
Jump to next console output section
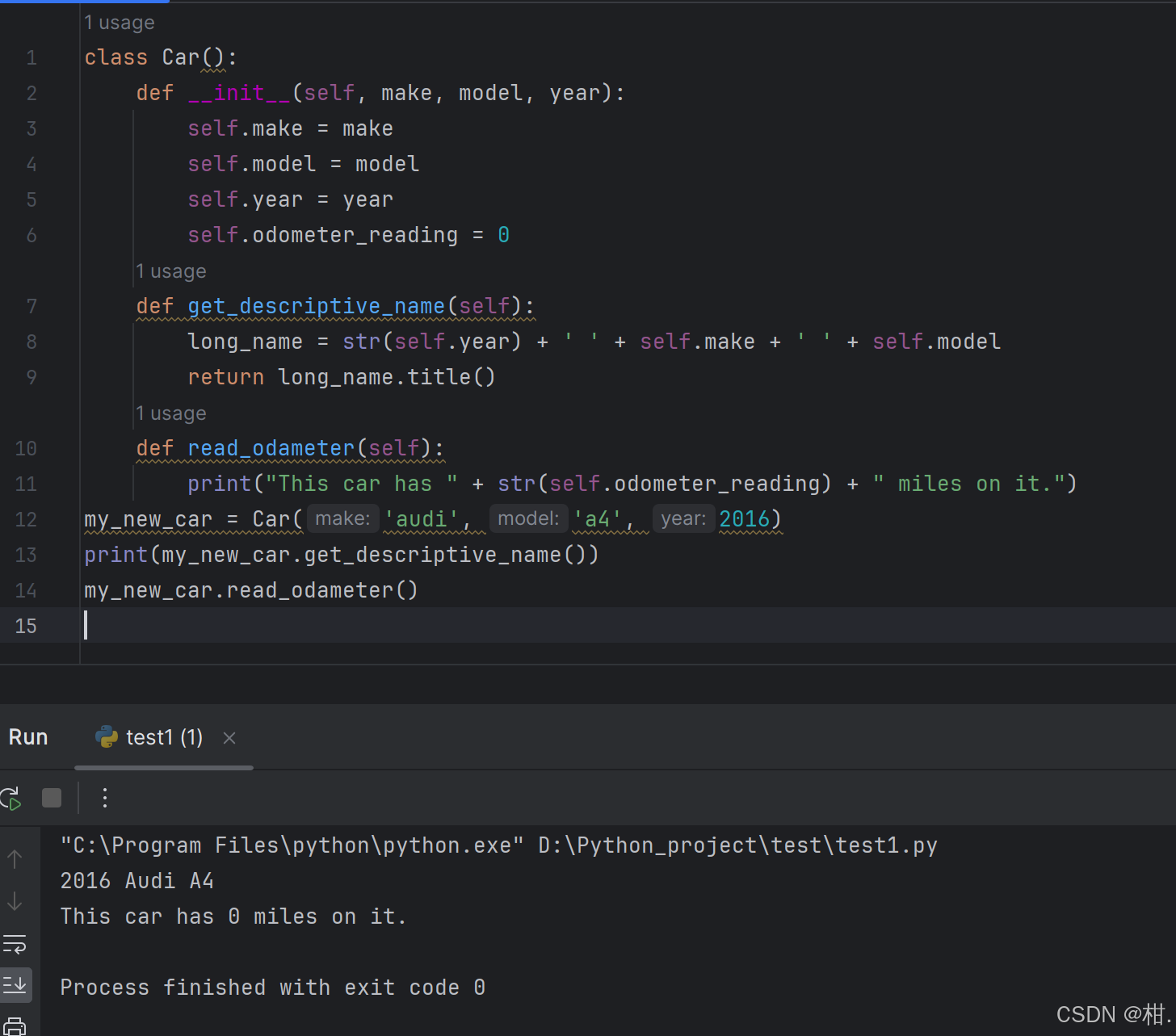pyautogui.click(x=15, y=901)
